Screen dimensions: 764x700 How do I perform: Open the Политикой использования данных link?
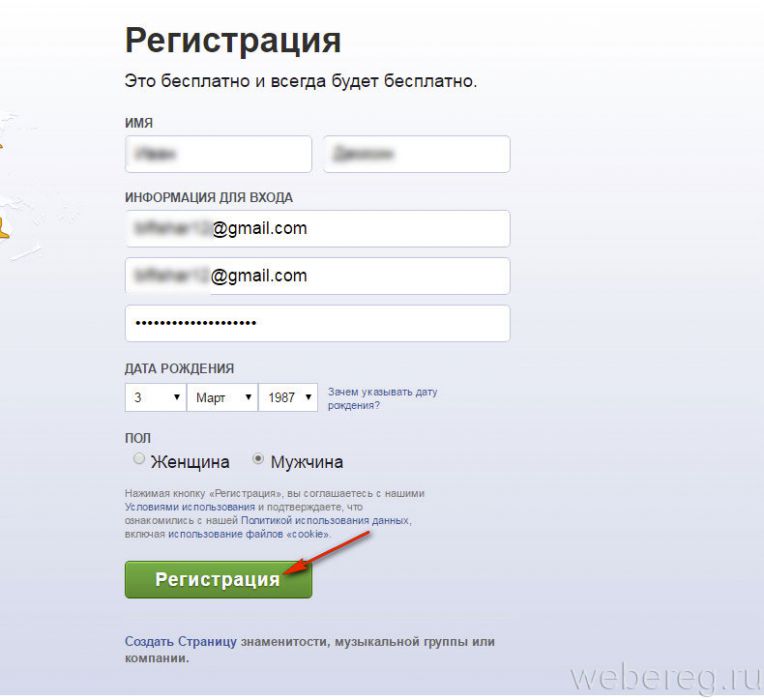tap(325, 520)
